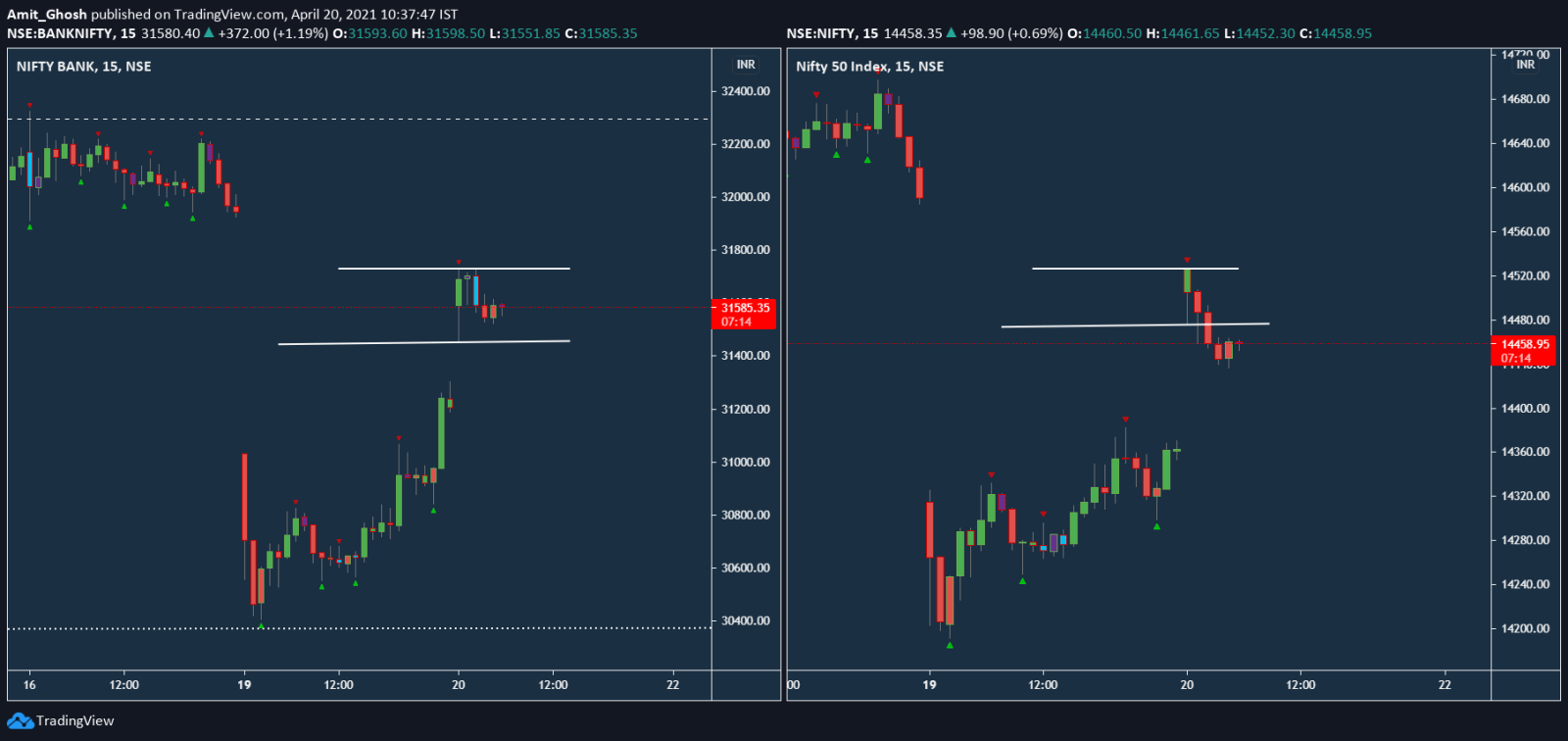Screen dimensions: 1568x741
Task: Click the 31400.00 price axis label
Action: point(746,356)
